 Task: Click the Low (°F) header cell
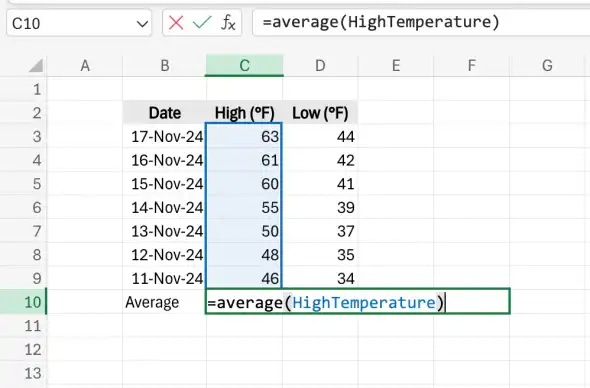[320, 113]
